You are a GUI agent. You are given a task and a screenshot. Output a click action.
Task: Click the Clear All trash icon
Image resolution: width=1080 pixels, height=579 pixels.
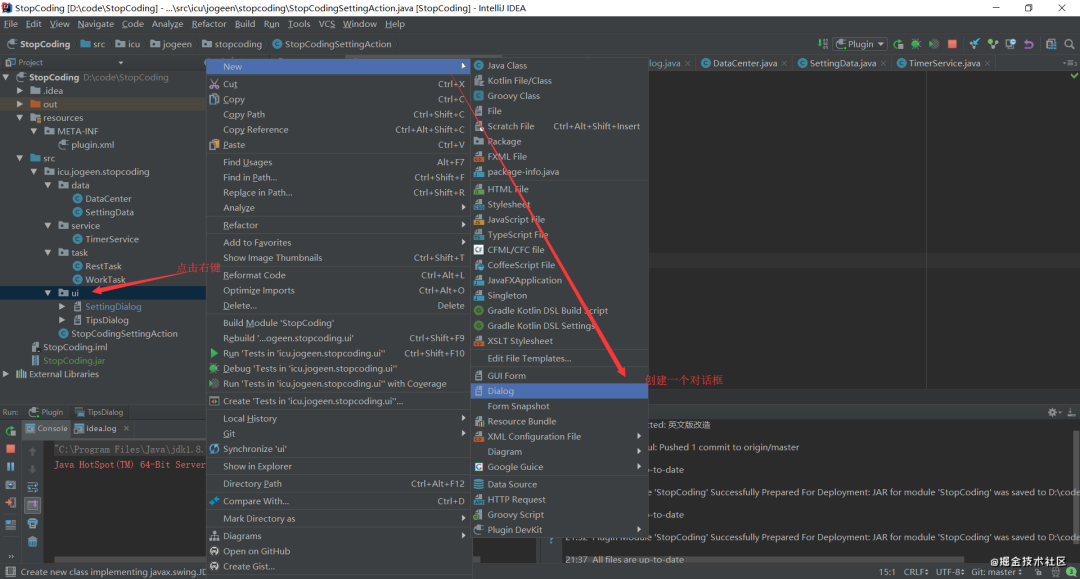tap(32, 542)
